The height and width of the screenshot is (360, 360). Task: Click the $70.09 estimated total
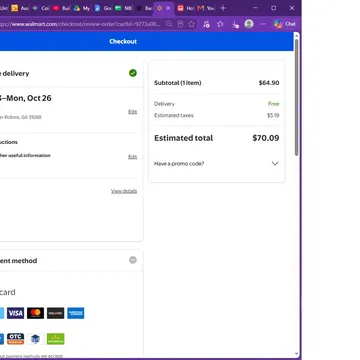[x=266, y=138]
